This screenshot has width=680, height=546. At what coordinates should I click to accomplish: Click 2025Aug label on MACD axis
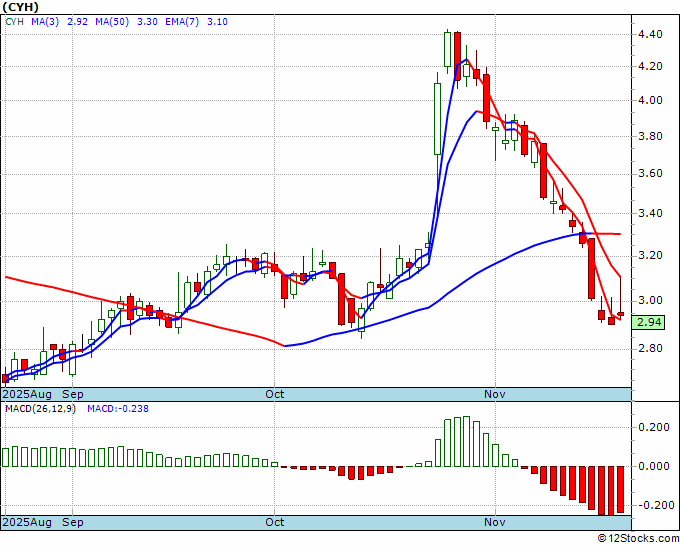[27, 522]
